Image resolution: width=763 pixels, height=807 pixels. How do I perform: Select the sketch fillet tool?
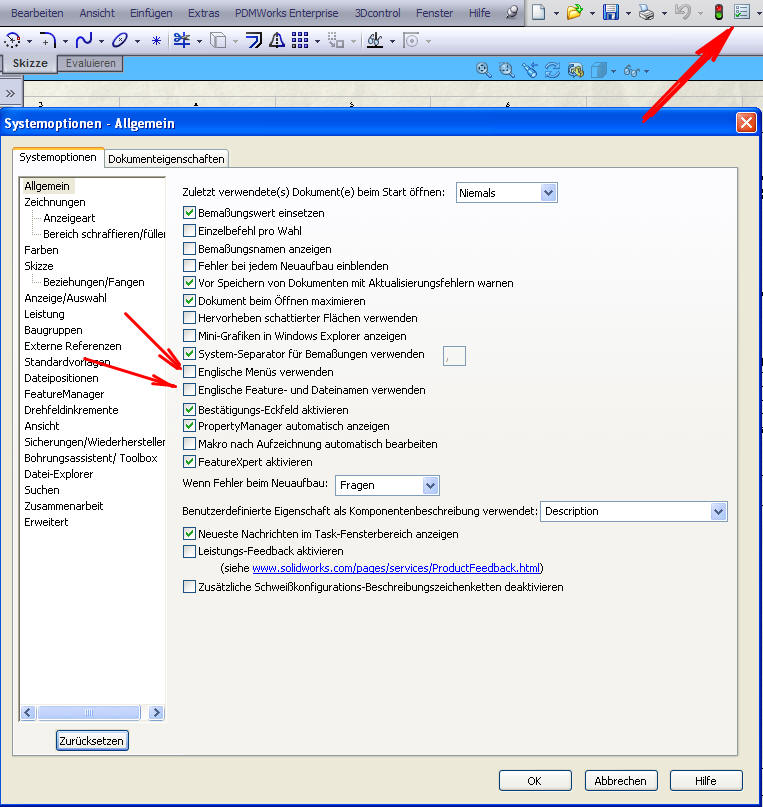(48, 40)
